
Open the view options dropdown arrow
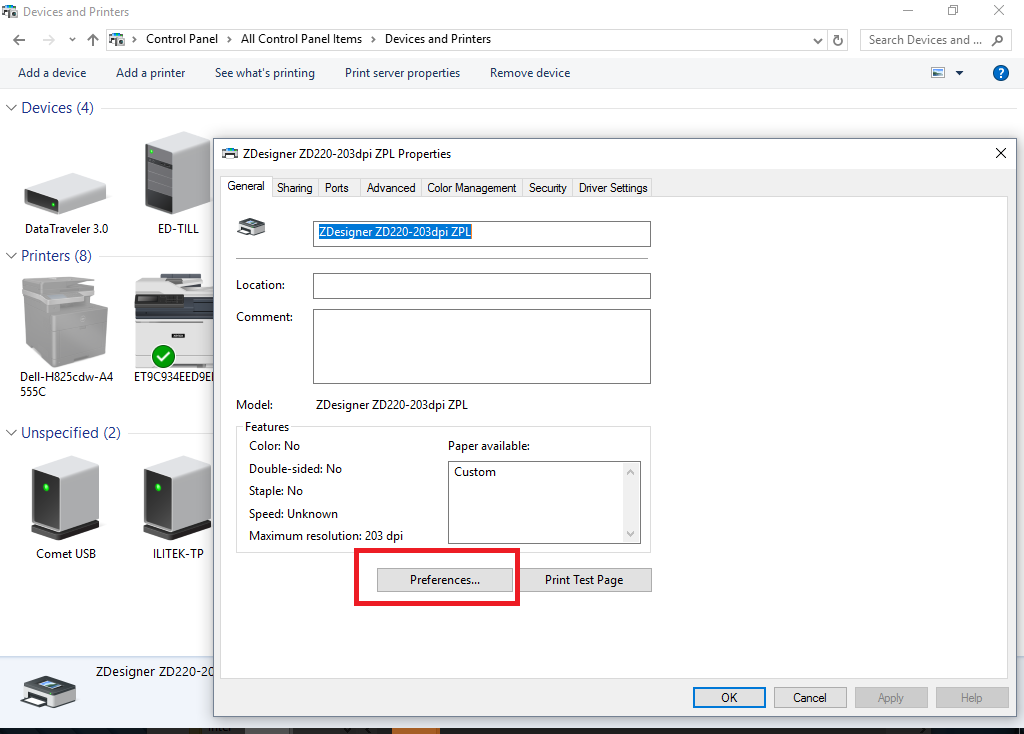point(959,73)
